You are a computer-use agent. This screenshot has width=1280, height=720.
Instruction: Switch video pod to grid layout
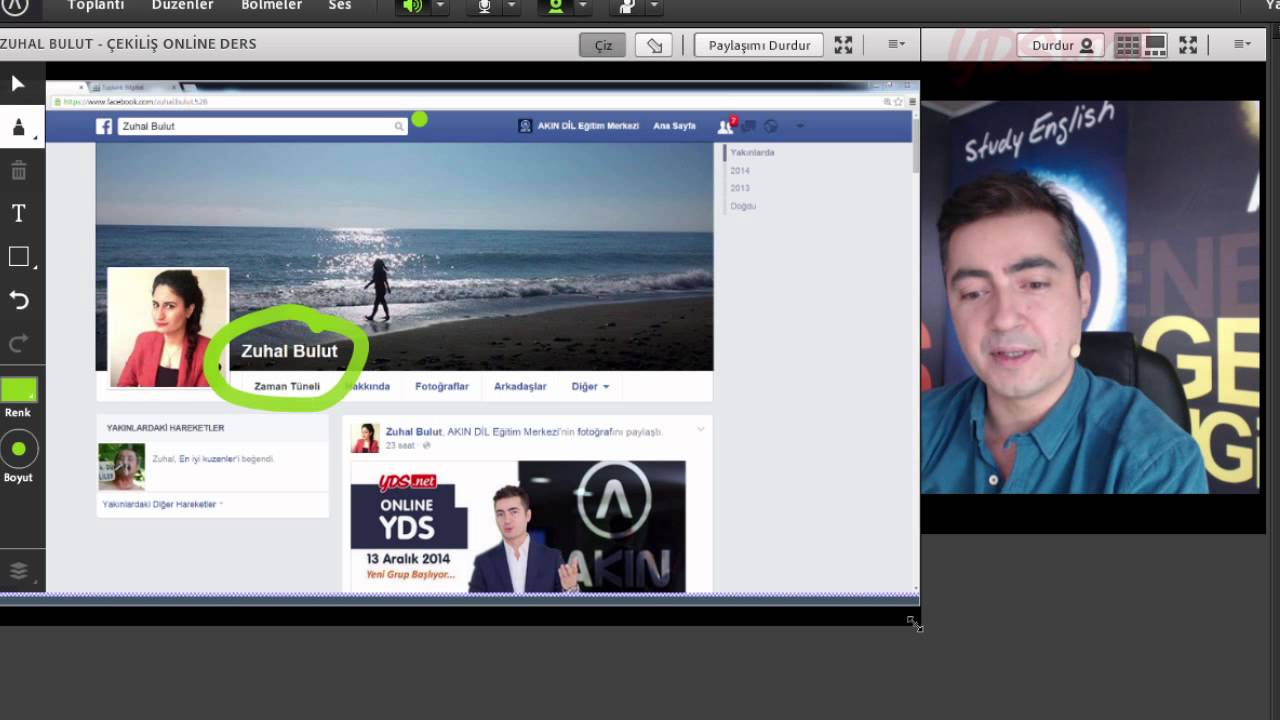(x=1128, y=45)
